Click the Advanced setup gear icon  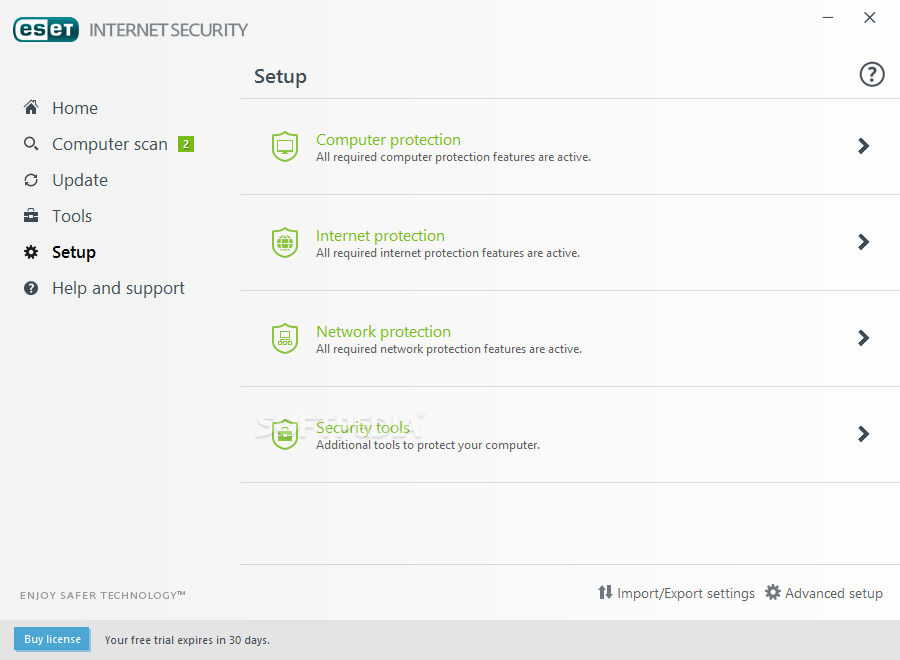pos(773,592)
